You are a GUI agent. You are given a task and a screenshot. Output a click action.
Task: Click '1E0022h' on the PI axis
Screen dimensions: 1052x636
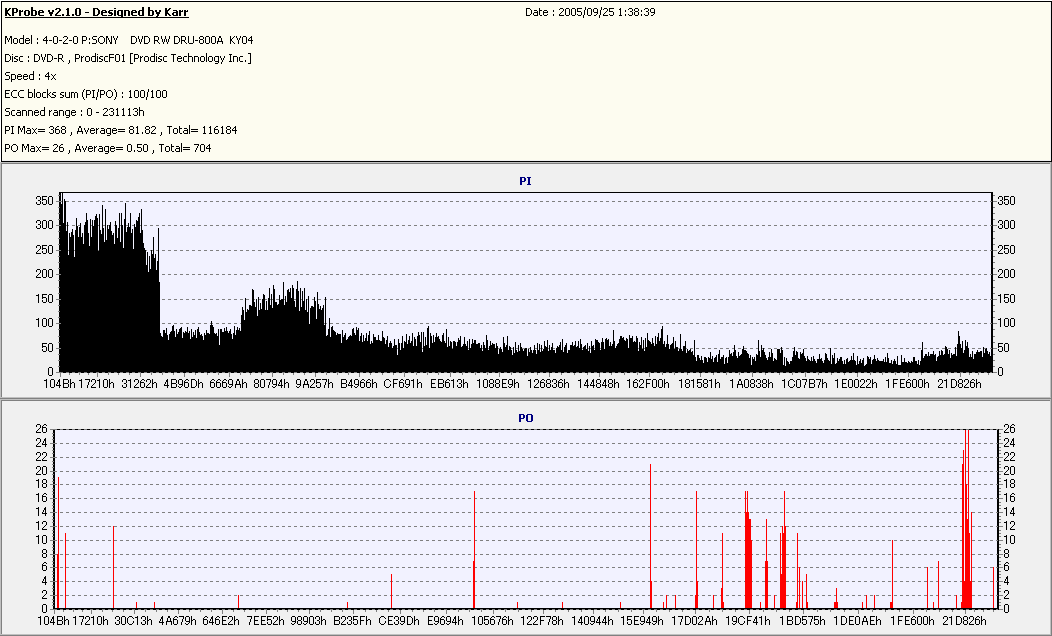(855, 384)
